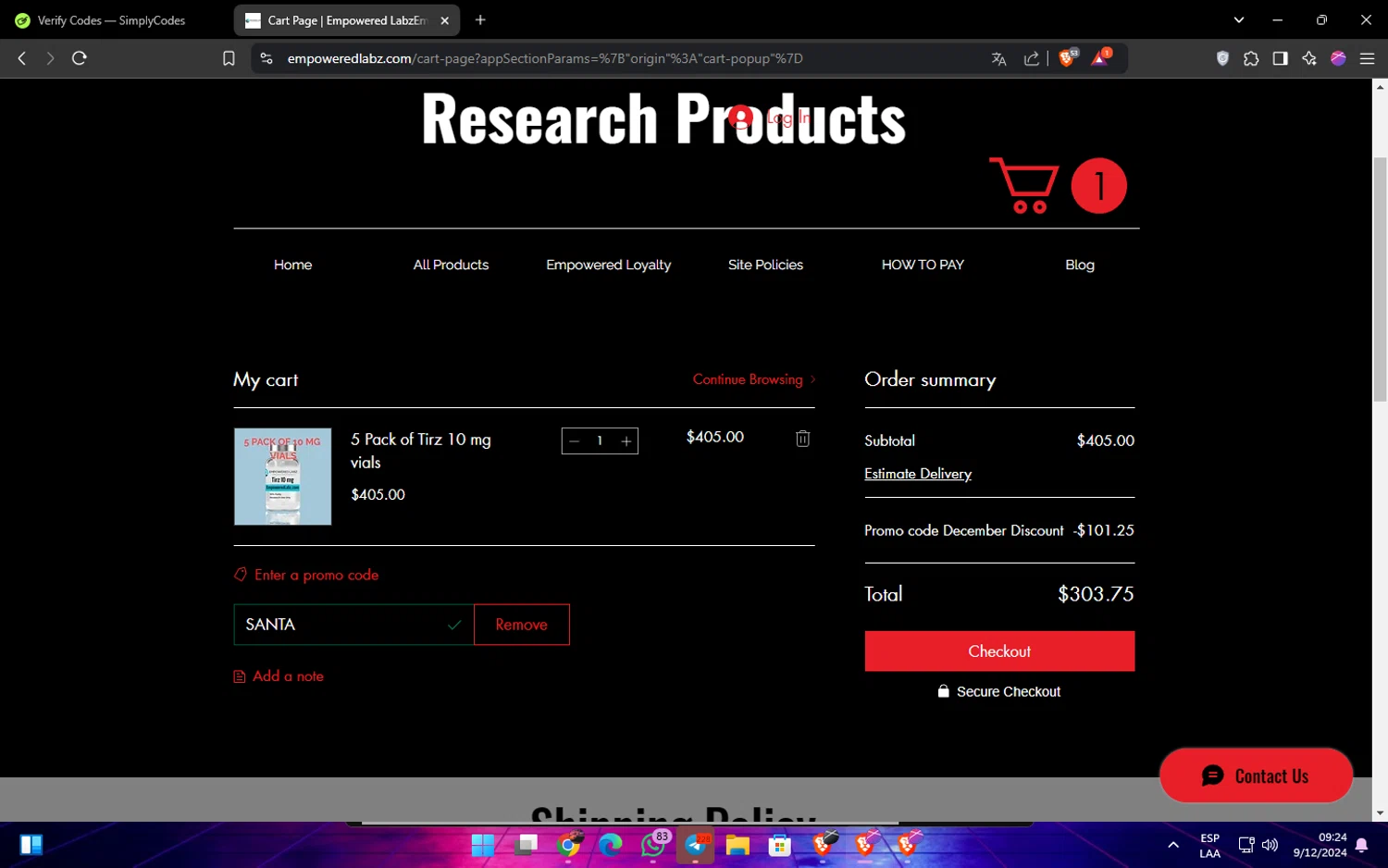Decrease item quantity with minus button

[x=574, y=441]
